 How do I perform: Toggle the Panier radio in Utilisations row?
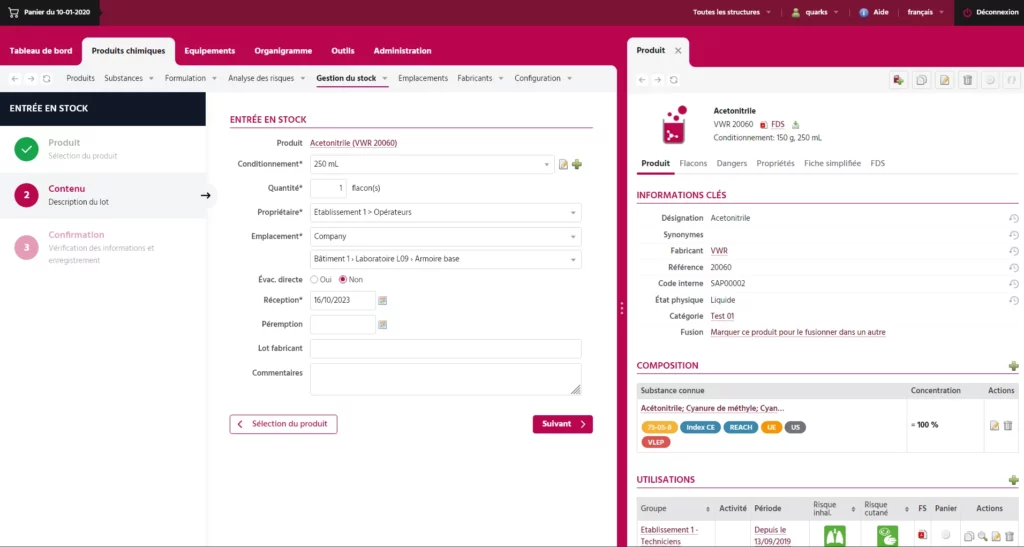(x=946, y=535)
